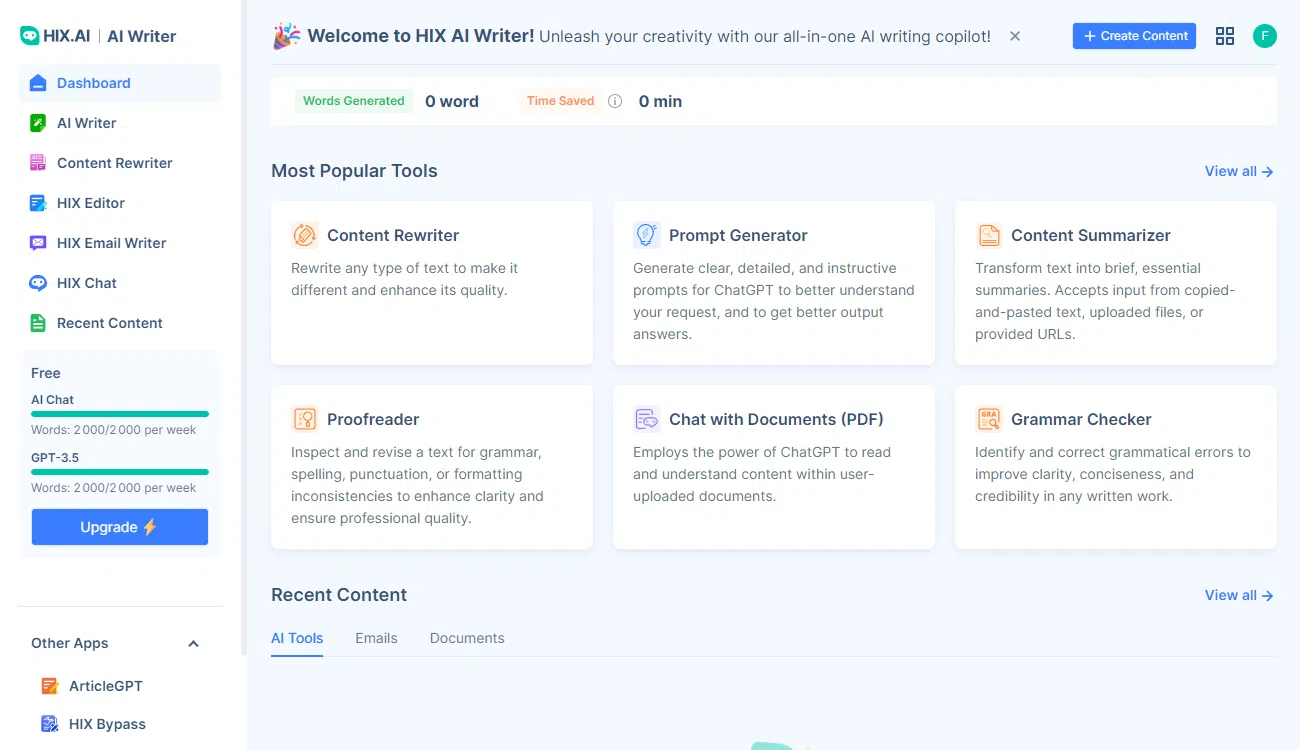Switch to the Documents tab
Image resolution: width=1300 pixels, height=750 pixels.
tap(467, 638)
